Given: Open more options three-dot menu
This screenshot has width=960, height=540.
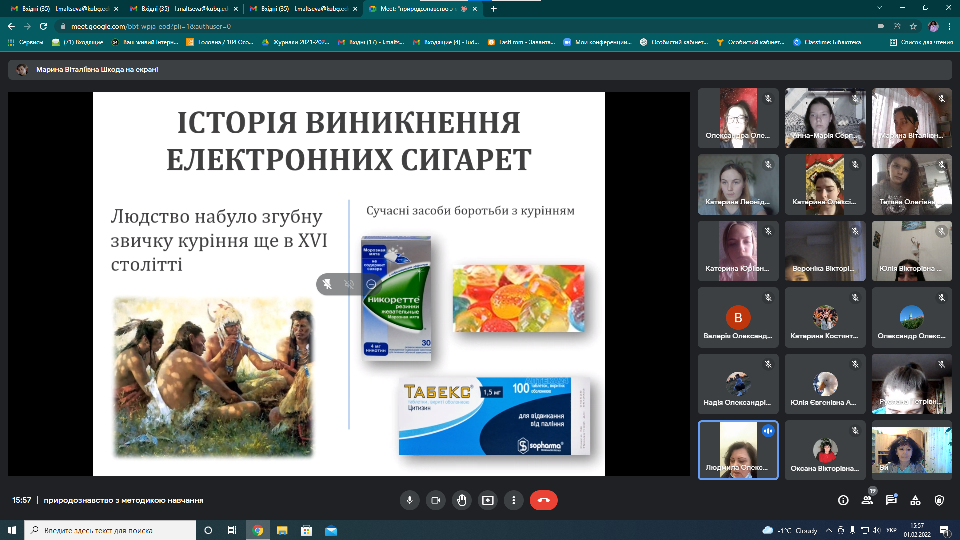Looking at the screenshot, I should 513,500.
